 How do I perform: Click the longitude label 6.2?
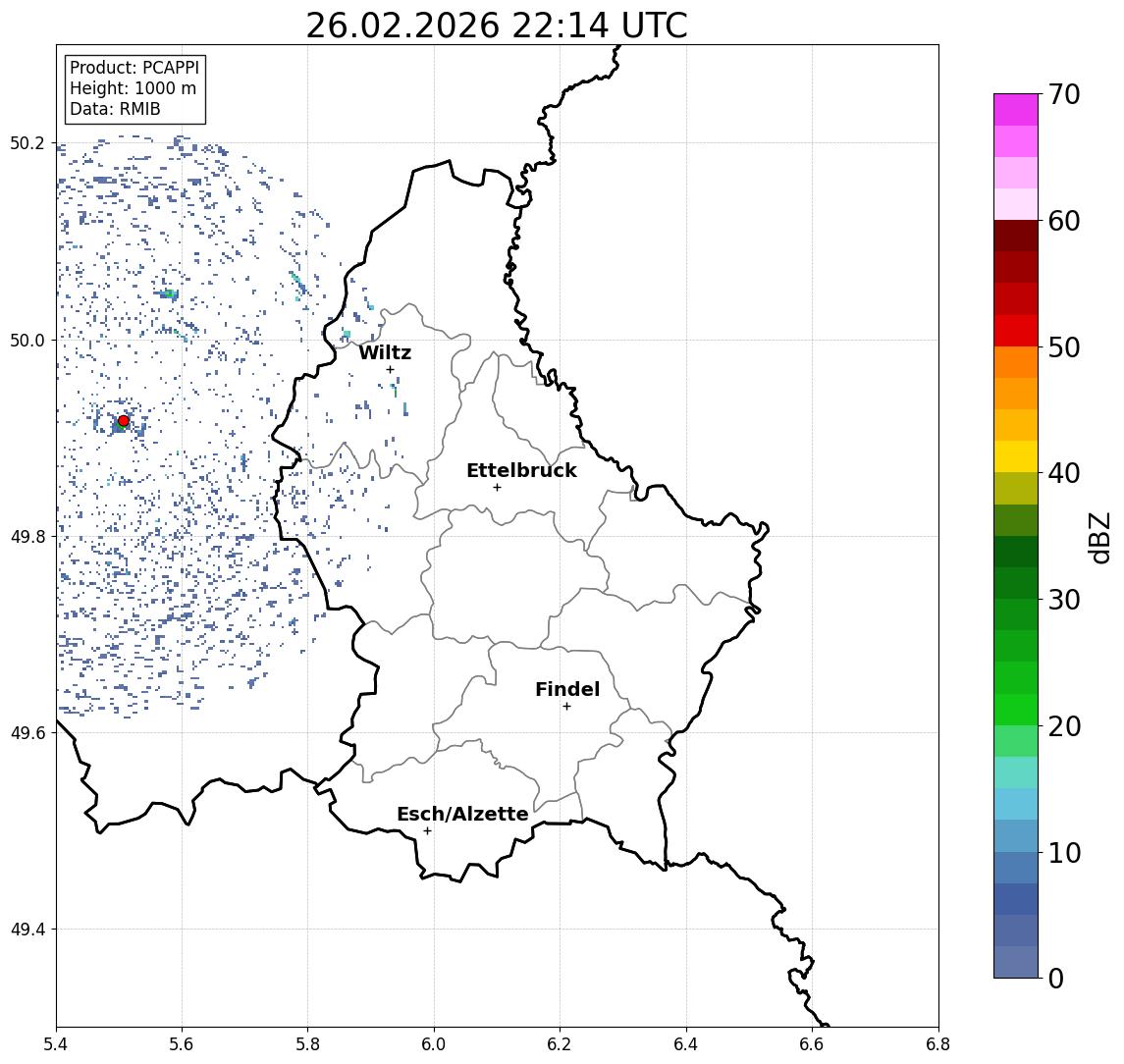click(x=560, y=1044)
